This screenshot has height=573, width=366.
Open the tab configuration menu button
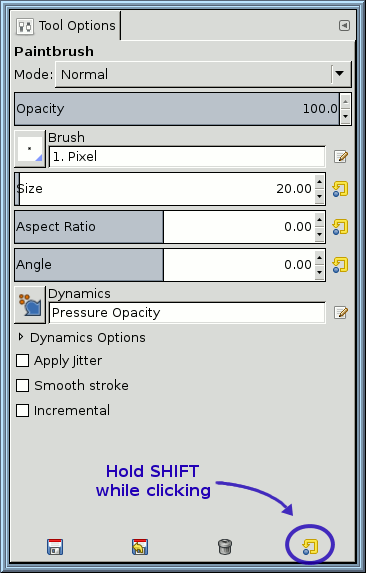pos(344,26)
